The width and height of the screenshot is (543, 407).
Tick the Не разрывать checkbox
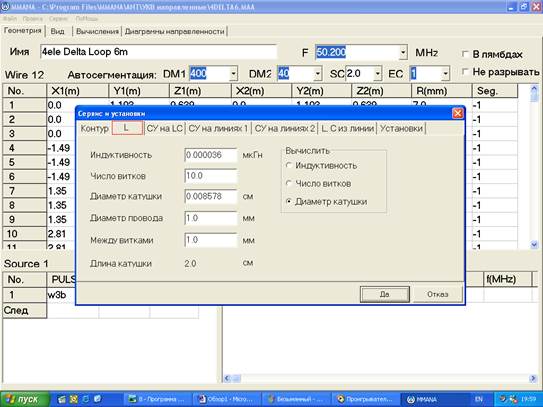pos(465,72)
